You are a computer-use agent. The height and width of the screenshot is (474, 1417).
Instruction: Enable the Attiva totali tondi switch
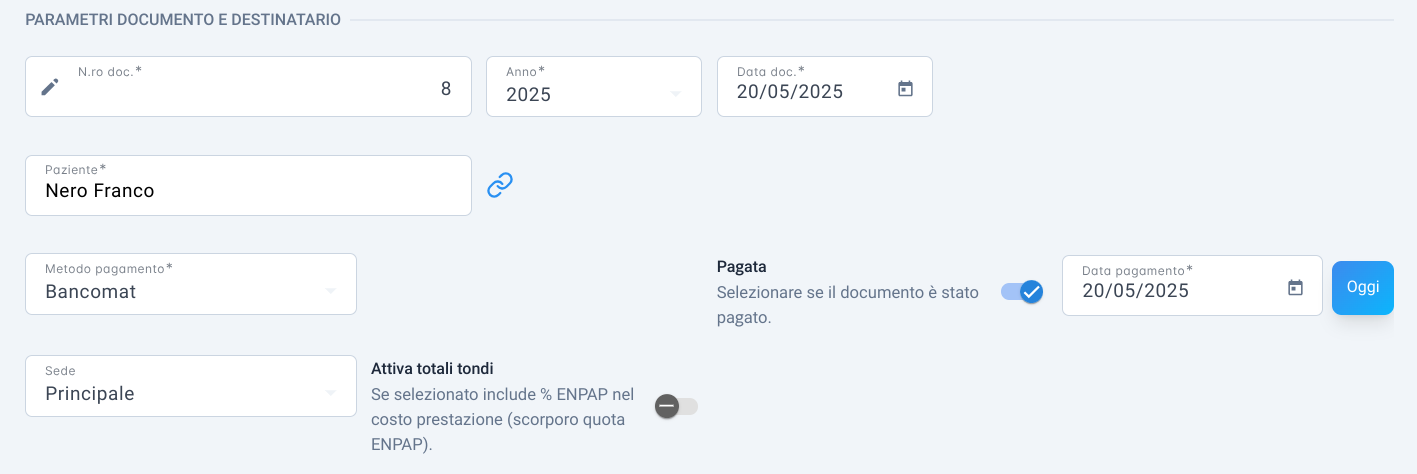(676, 406)
